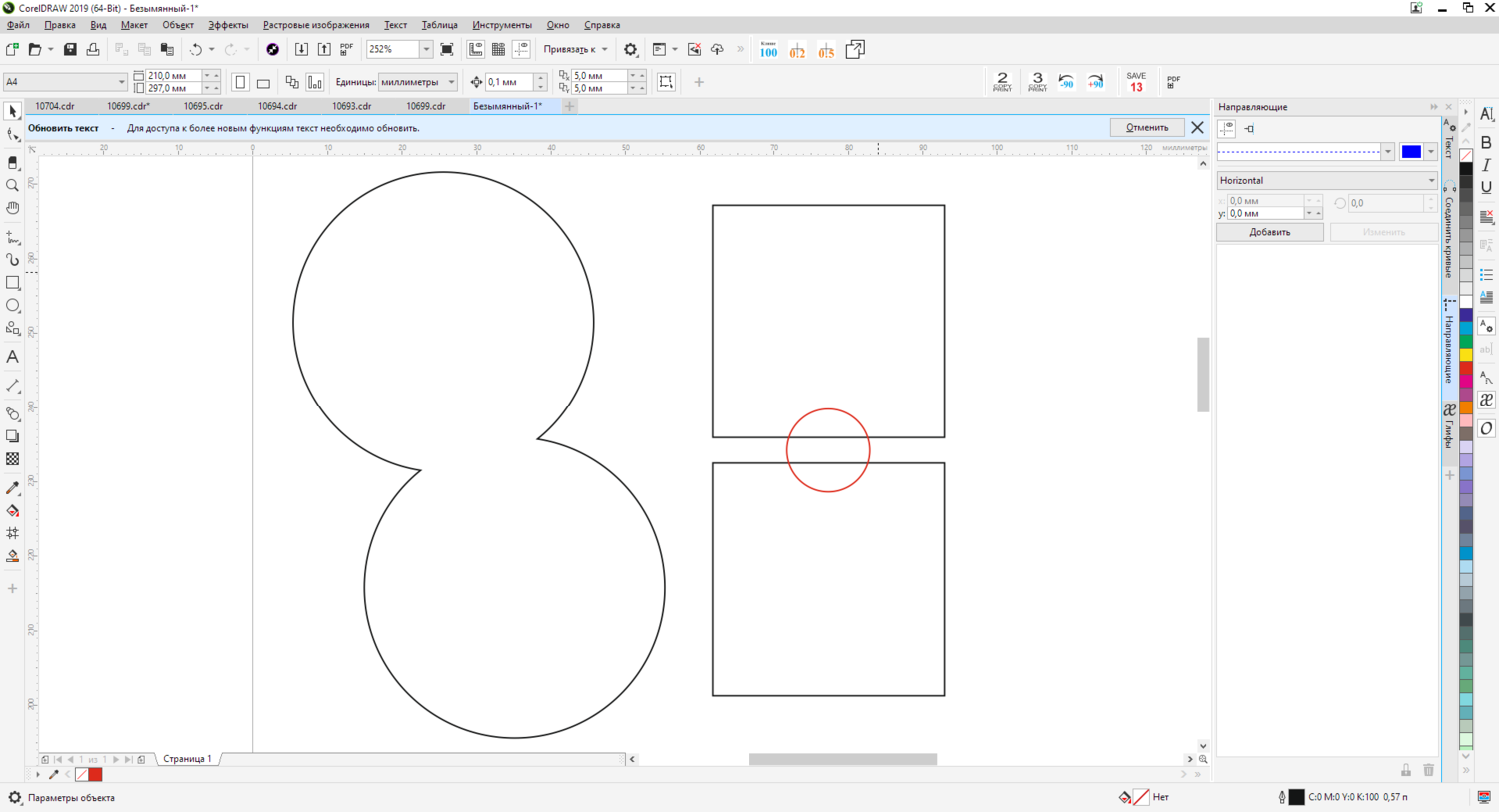Select the Ellipse tool

tap(13, 306)
